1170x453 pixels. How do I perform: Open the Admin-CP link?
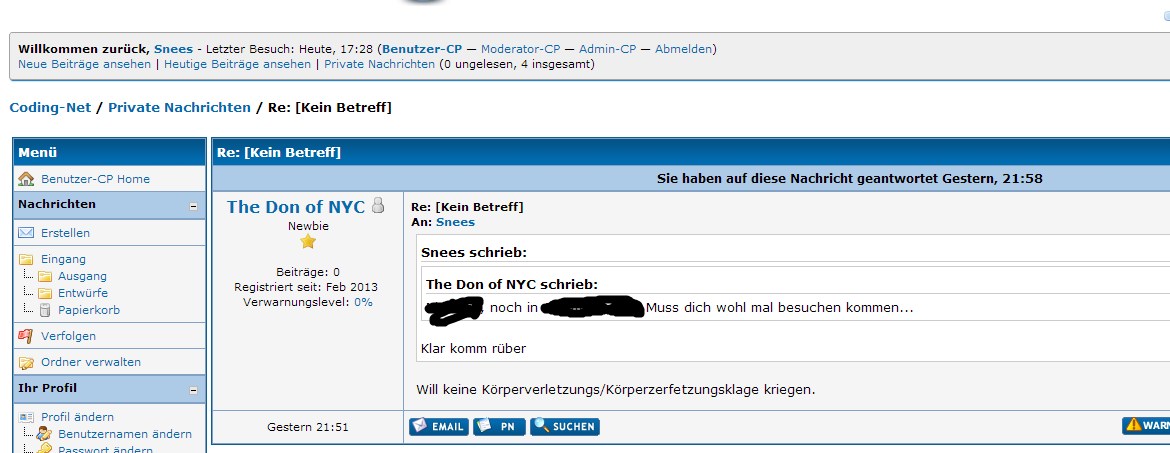click(x=607, y=49)
